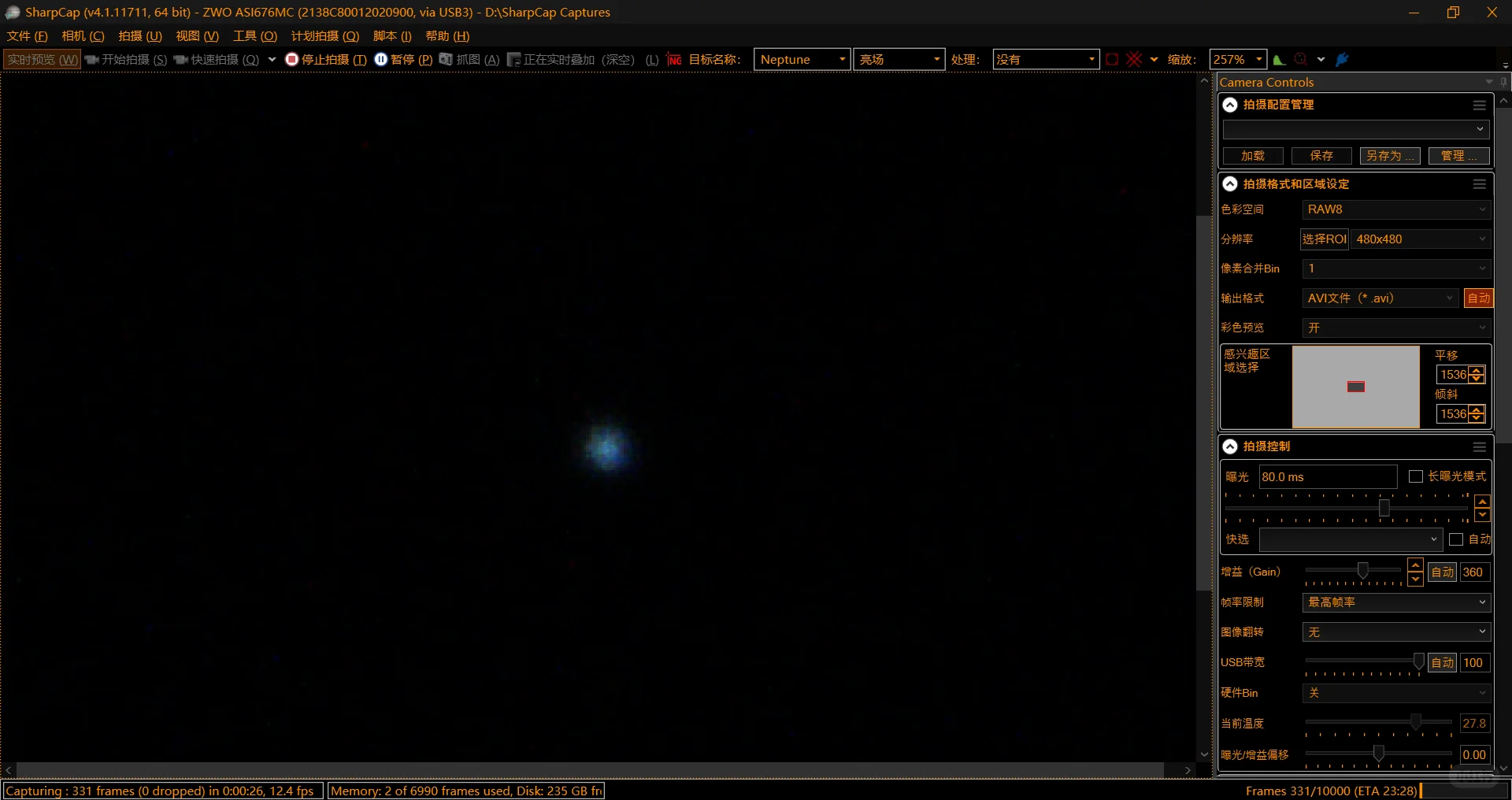Viewport: 1512px width, 800px height.
Task: Click the 管理 manage profiles button
Action: coord(1458,156)
